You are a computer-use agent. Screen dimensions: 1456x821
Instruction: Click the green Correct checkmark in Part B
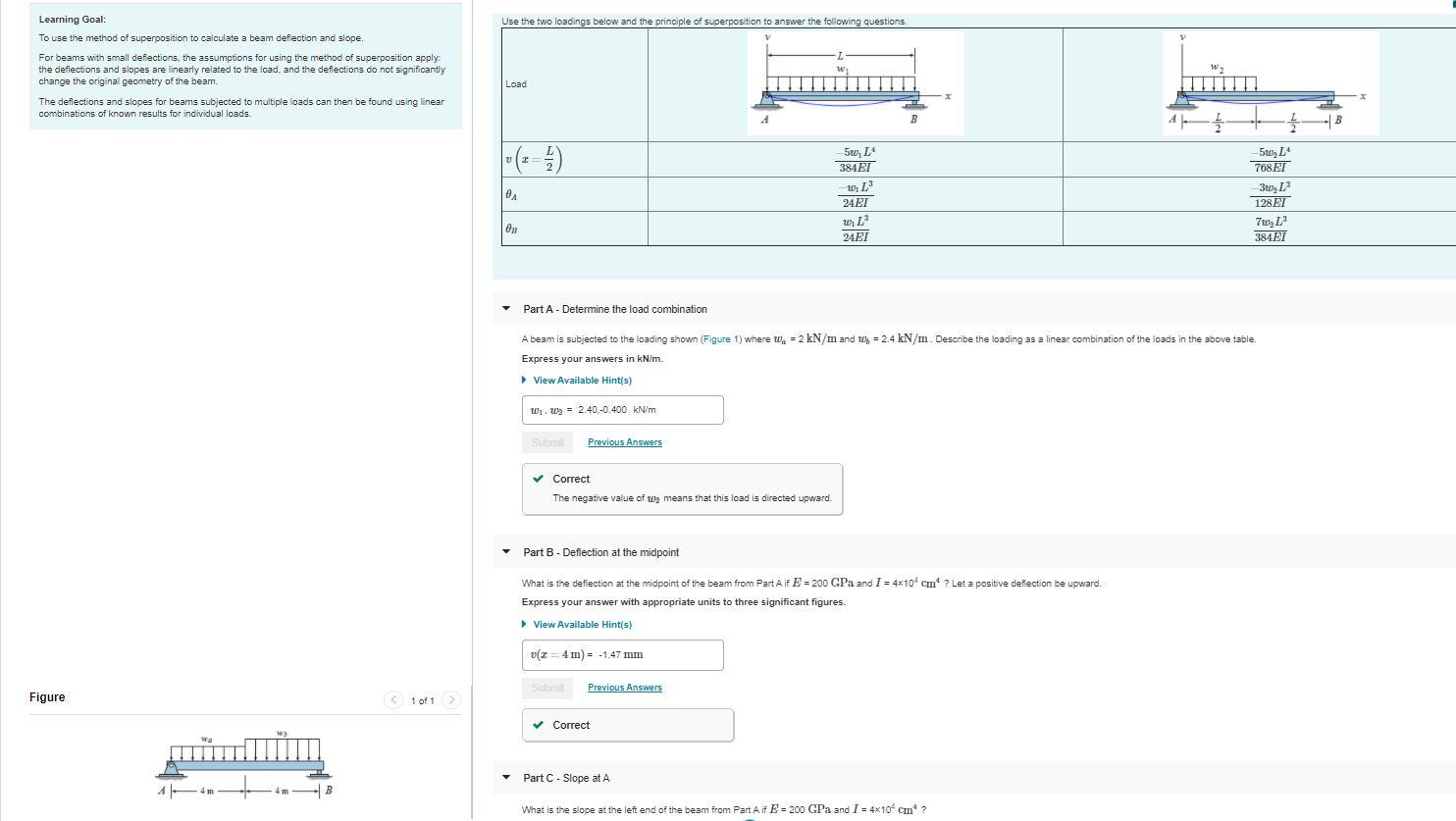538,725
